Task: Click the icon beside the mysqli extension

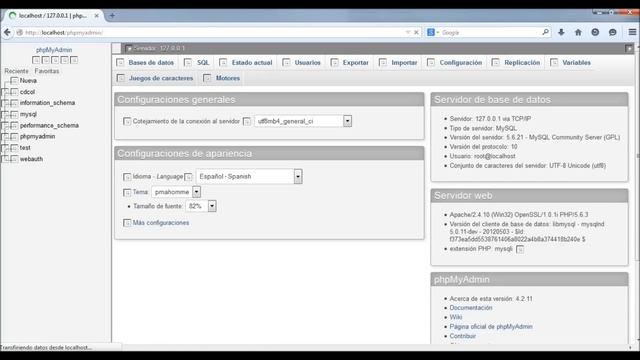Action: [x=520, y=249]
